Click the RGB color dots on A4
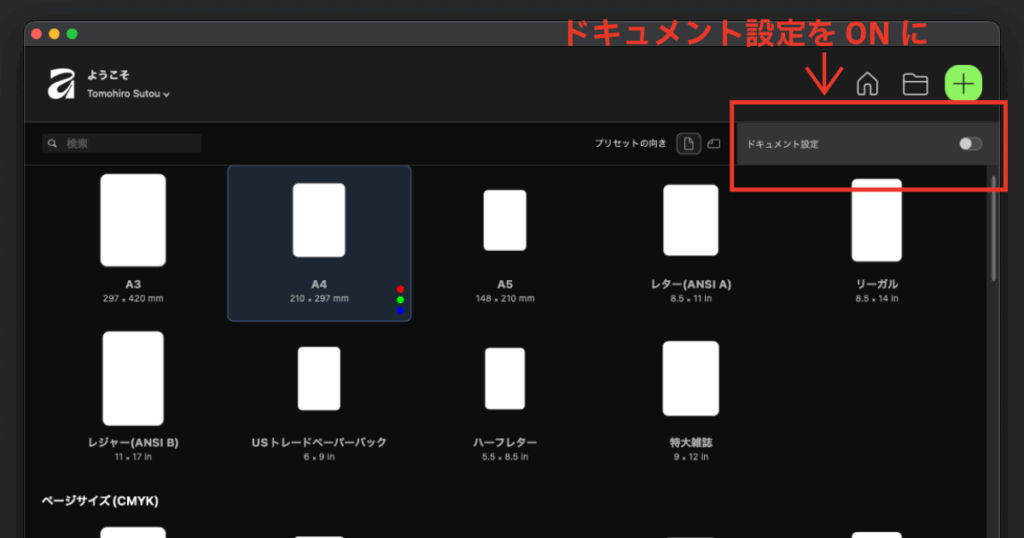 coord(400,300)
